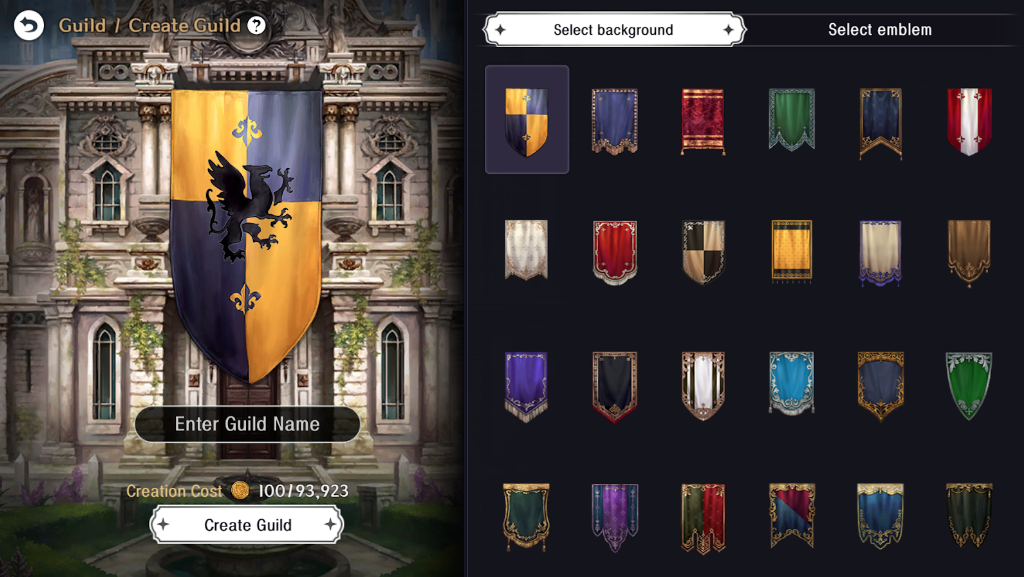Choose the crimson damask banner with tassels
This screenshot has height=577, width=1024.
(703, 121)
